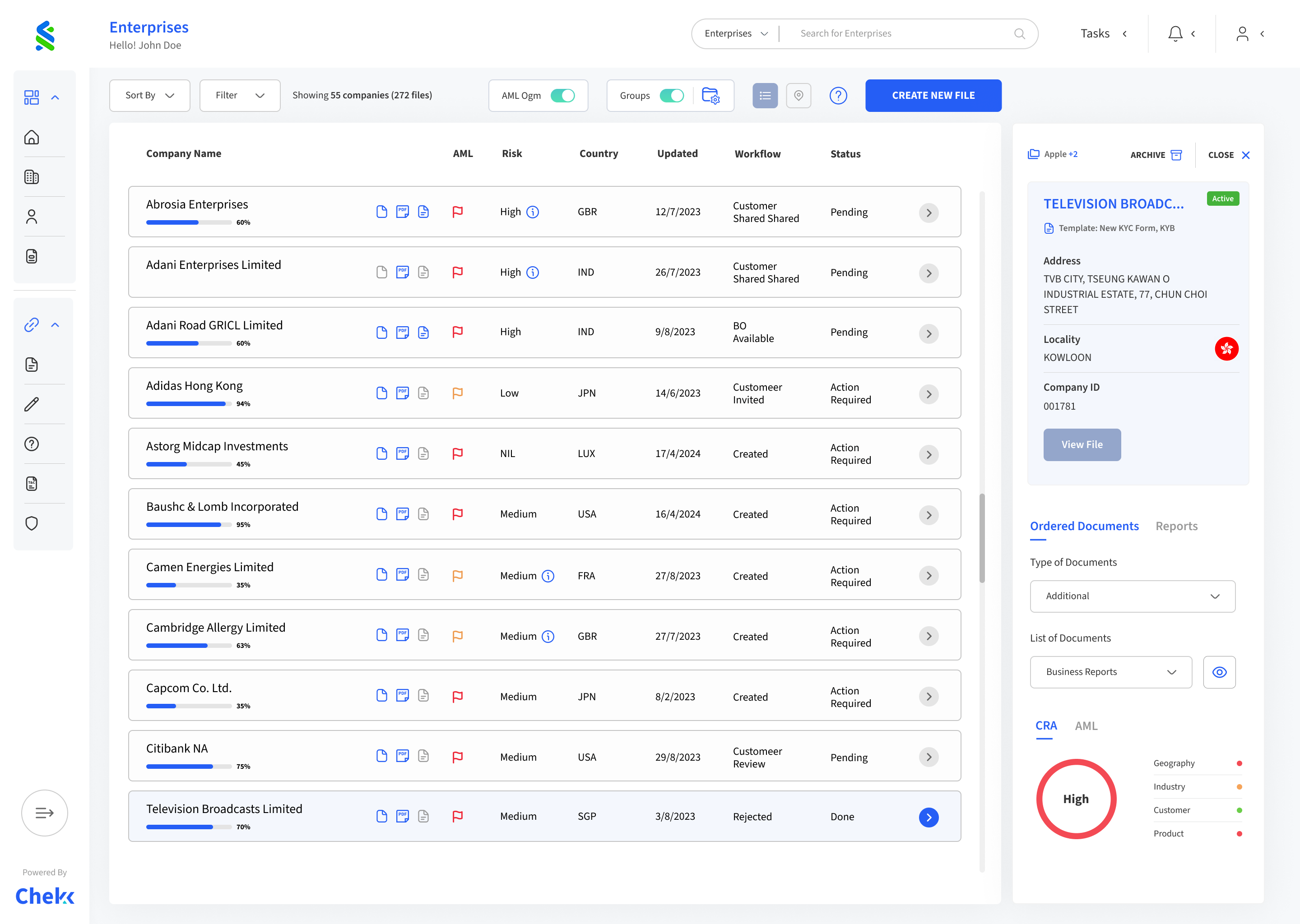
Task: Click the TELEVISION BROADC... company title
Action: coord(1113,203)
